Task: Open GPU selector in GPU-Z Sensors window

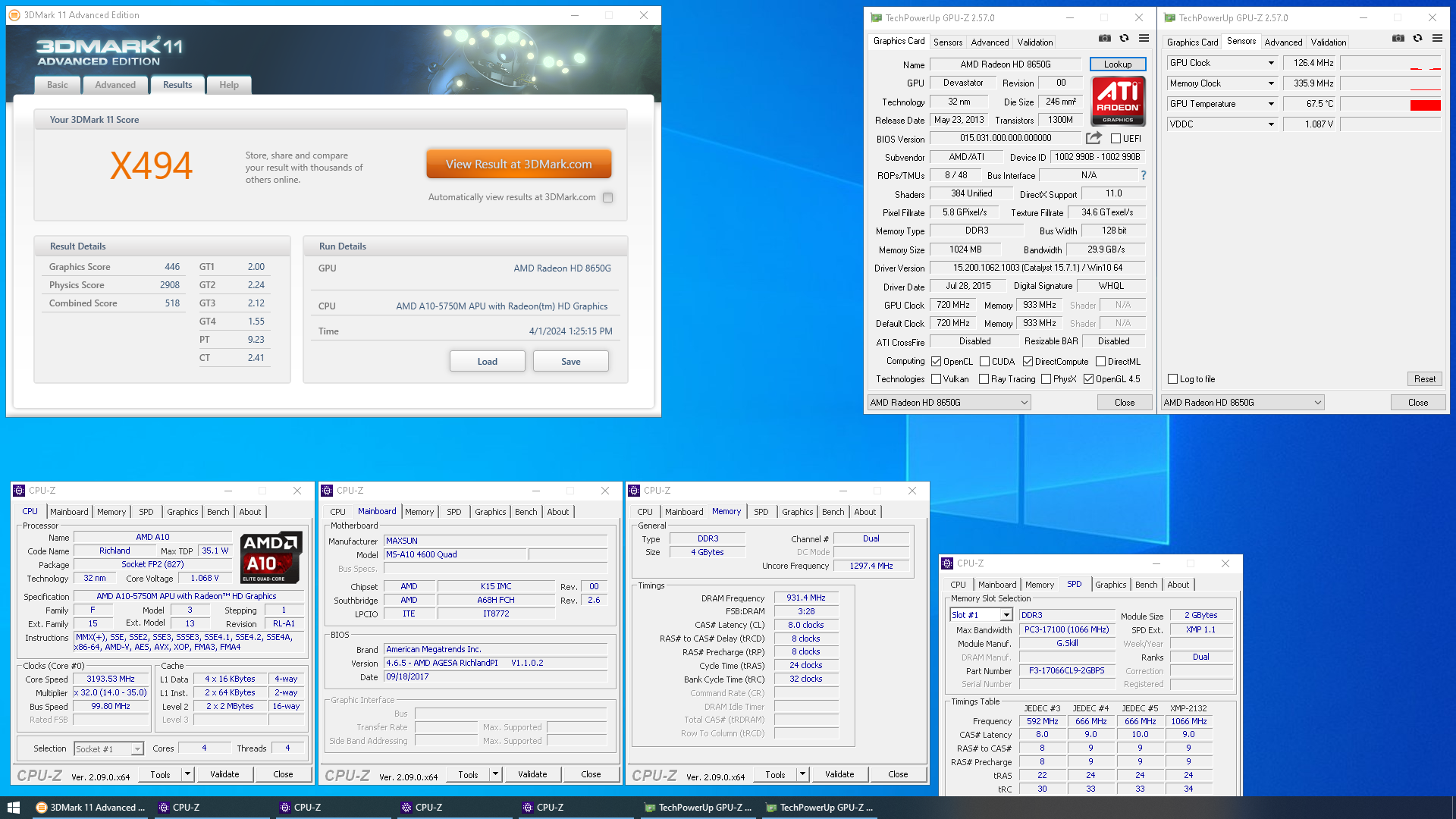Action: tap(1242, 403)
